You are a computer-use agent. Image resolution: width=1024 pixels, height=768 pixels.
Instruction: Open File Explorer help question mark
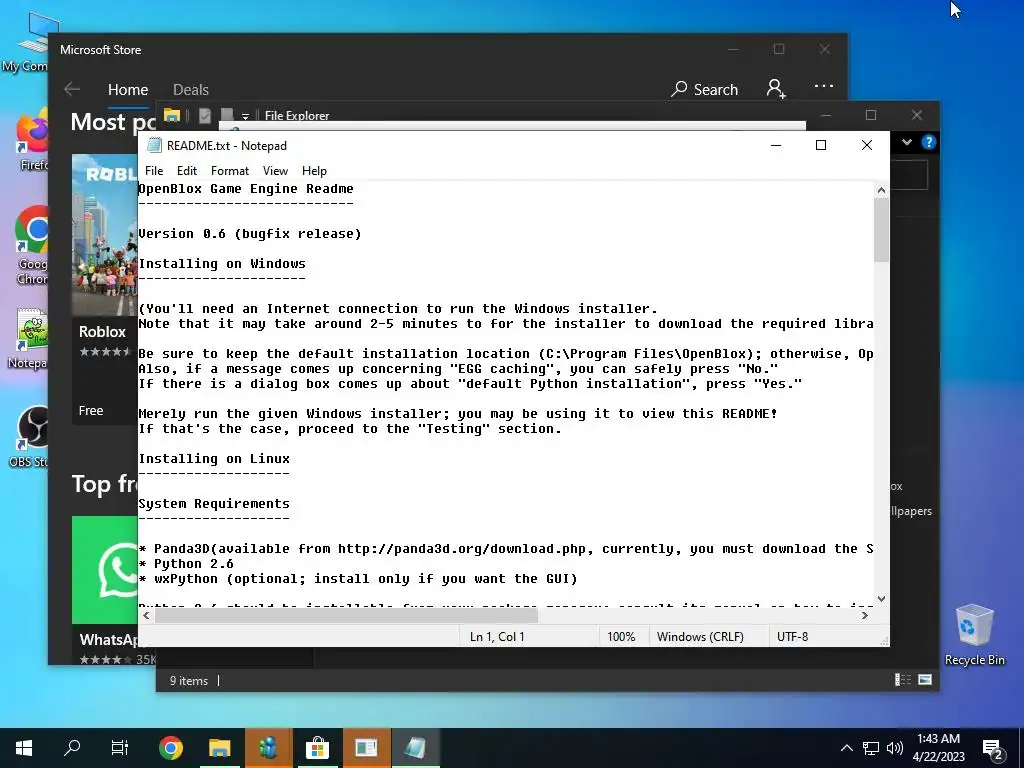[929, 142]
